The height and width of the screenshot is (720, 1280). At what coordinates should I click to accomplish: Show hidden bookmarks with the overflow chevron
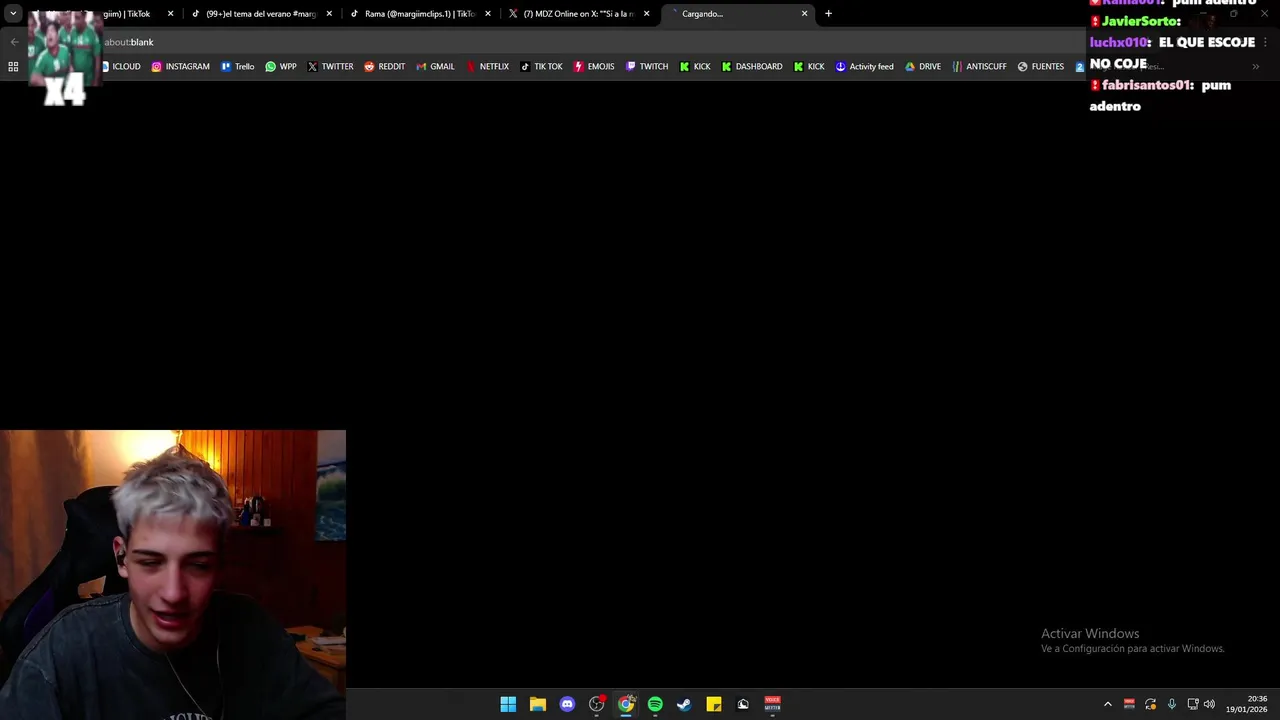(1255, 67)
